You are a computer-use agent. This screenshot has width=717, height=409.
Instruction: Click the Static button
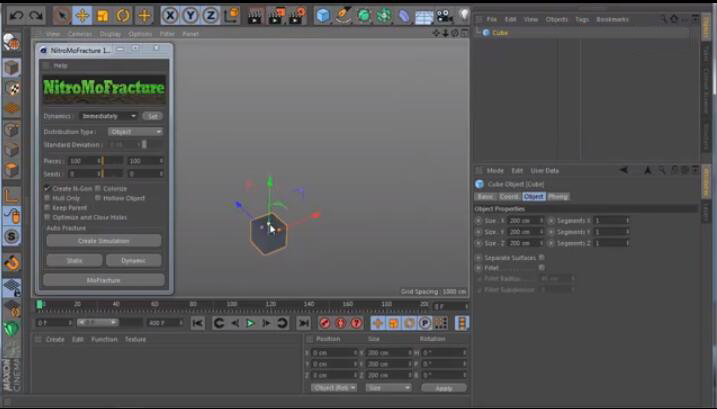coord(74,260)
